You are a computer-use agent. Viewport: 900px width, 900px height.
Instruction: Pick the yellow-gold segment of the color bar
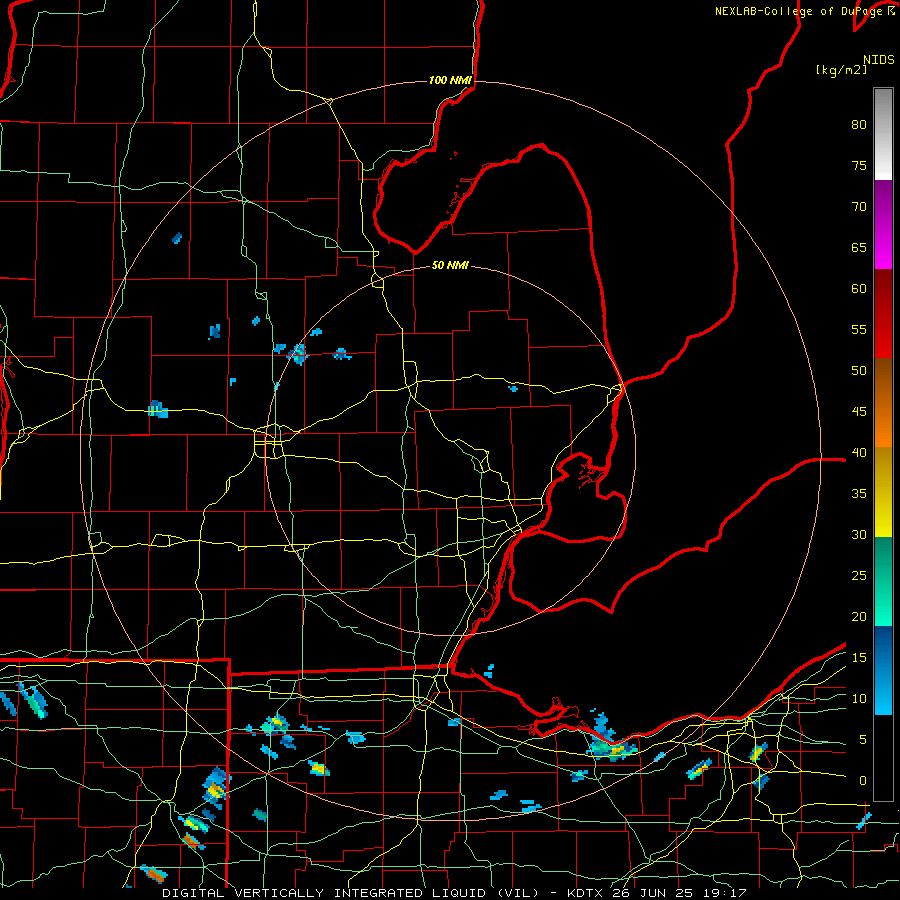[883, 492]
